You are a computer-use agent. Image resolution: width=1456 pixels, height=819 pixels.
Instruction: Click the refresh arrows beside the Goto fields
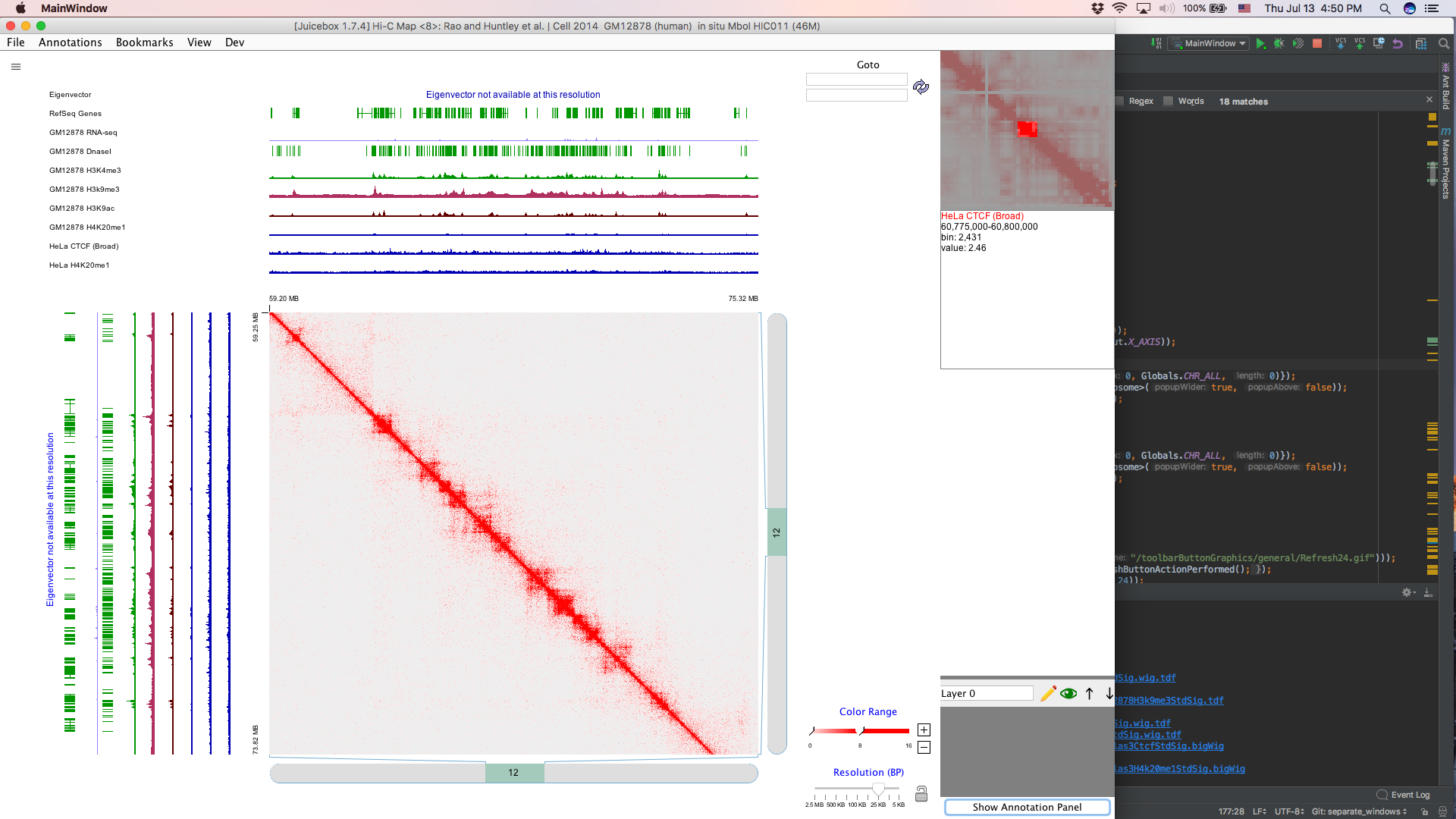[x=921, y=87]
